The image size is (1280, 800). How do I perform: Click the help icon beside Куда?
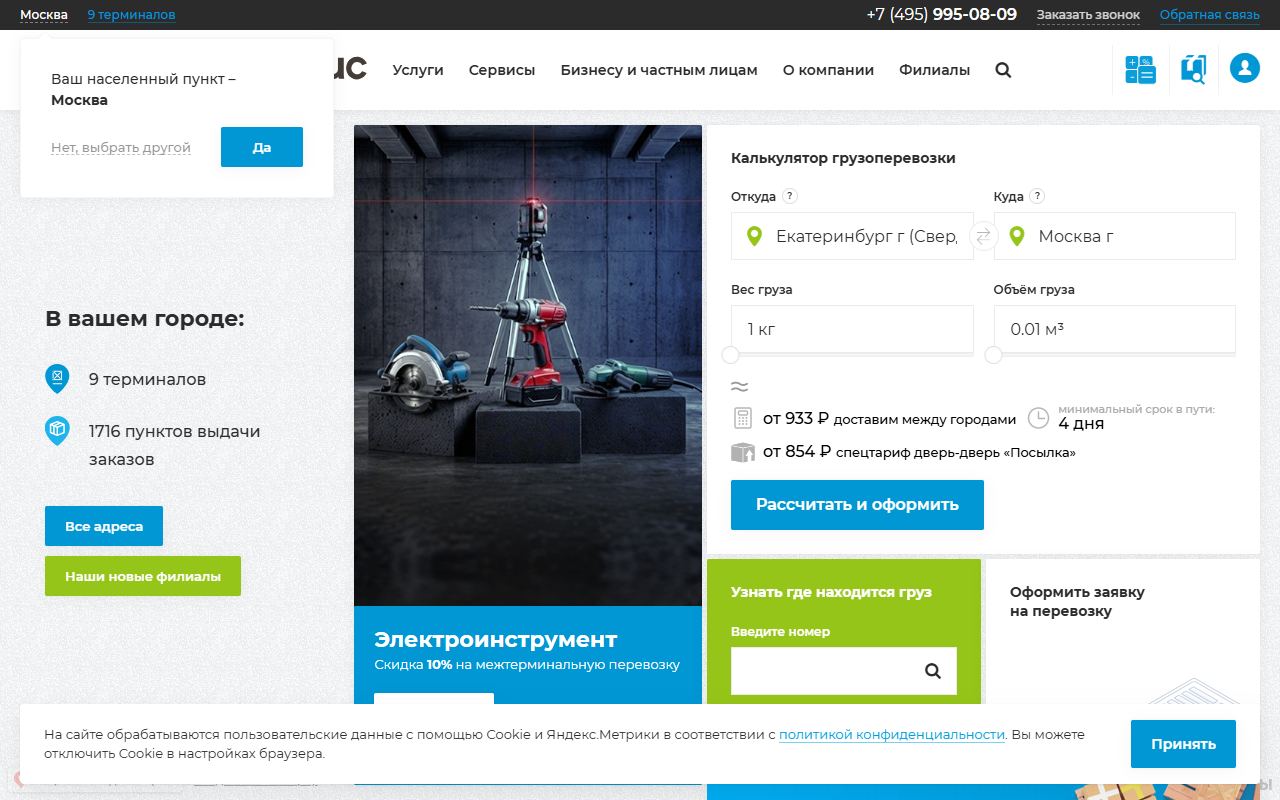point(1037,196)
